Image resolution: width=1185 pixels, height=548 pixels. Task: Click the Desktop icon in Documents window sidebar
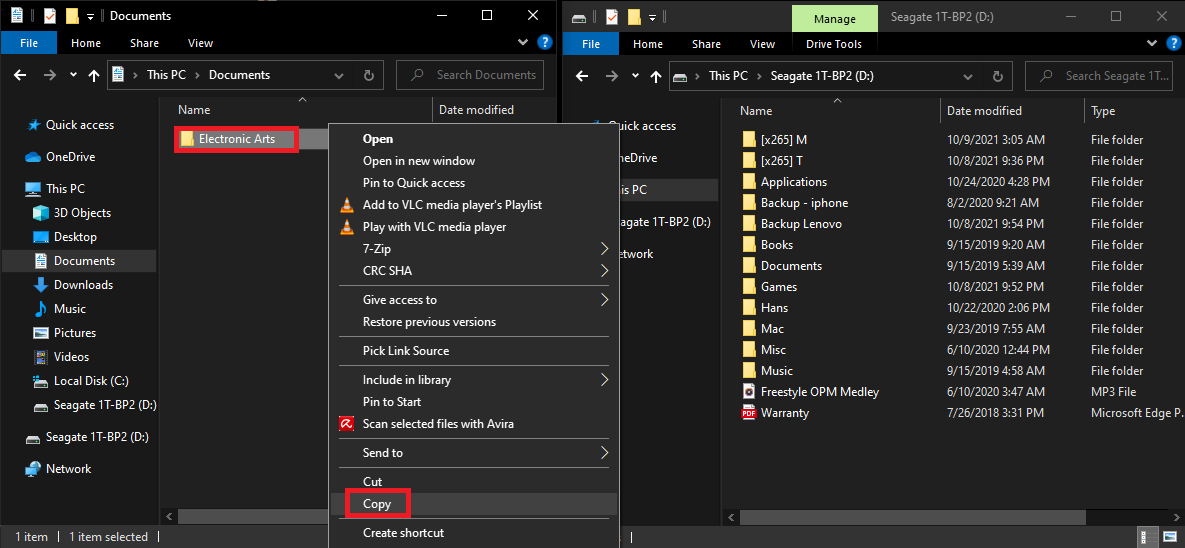[41, 237]
